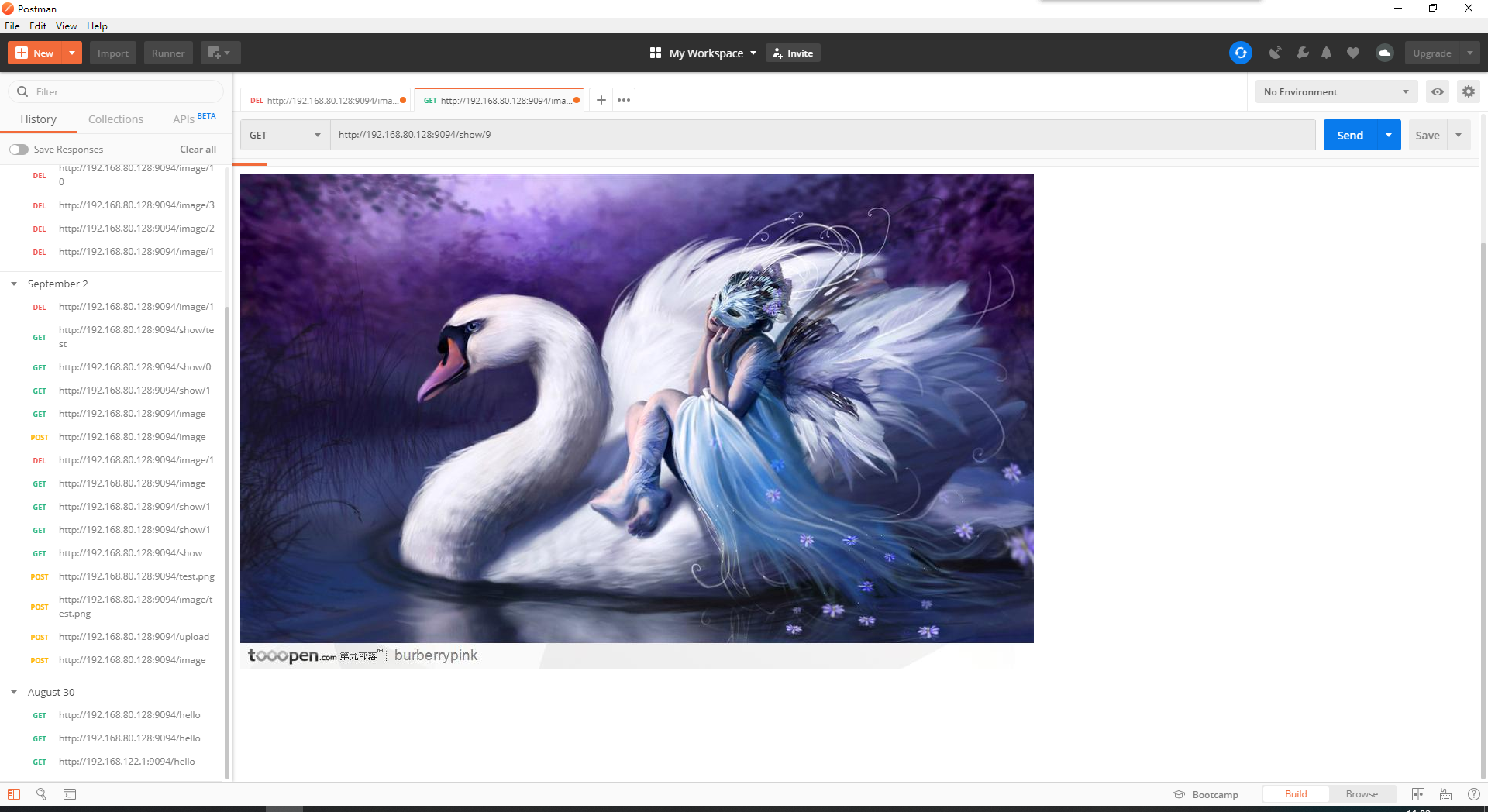Viewport: 1488px width, 812px height.
Task: Open the Send button dropdown arrow
Action: pyautogui.click(x=1389, y=135)
